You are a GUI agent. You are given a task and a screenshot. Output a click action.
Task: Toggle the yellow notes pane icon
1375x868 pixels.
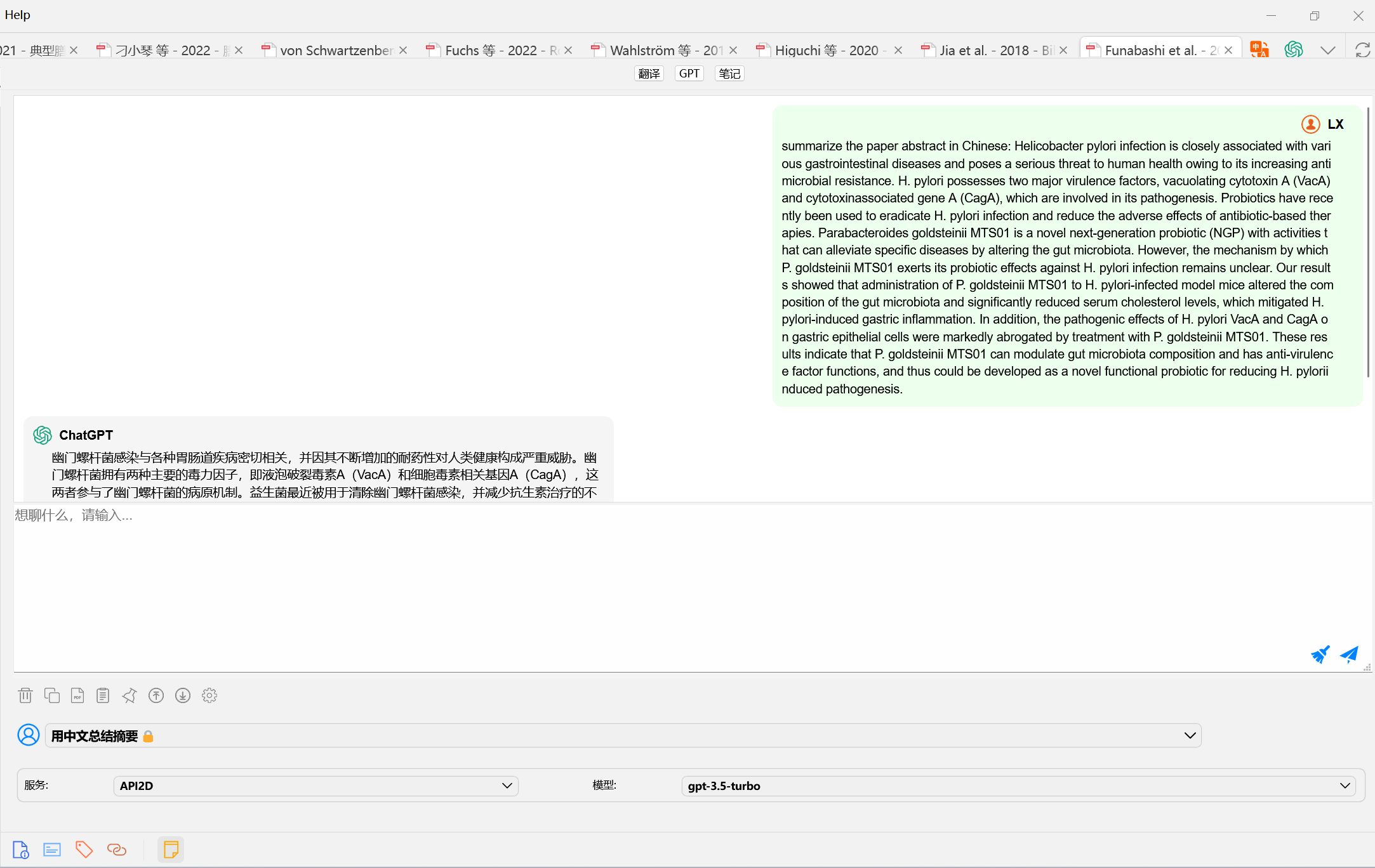click(x=171, y=849)
